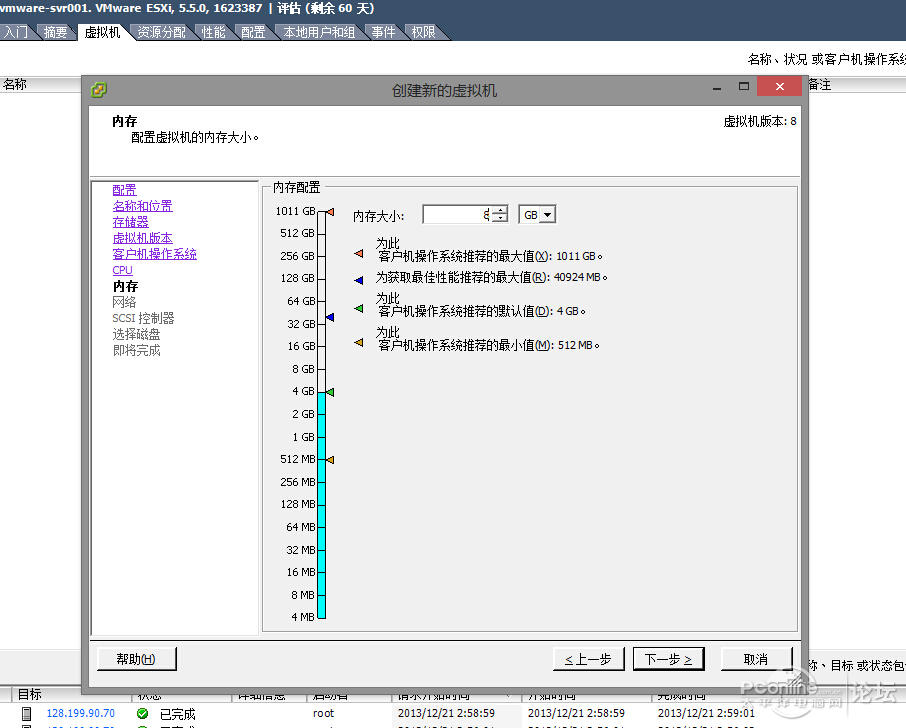Click the 下一步> next button
906x728 pixels.
669,659
